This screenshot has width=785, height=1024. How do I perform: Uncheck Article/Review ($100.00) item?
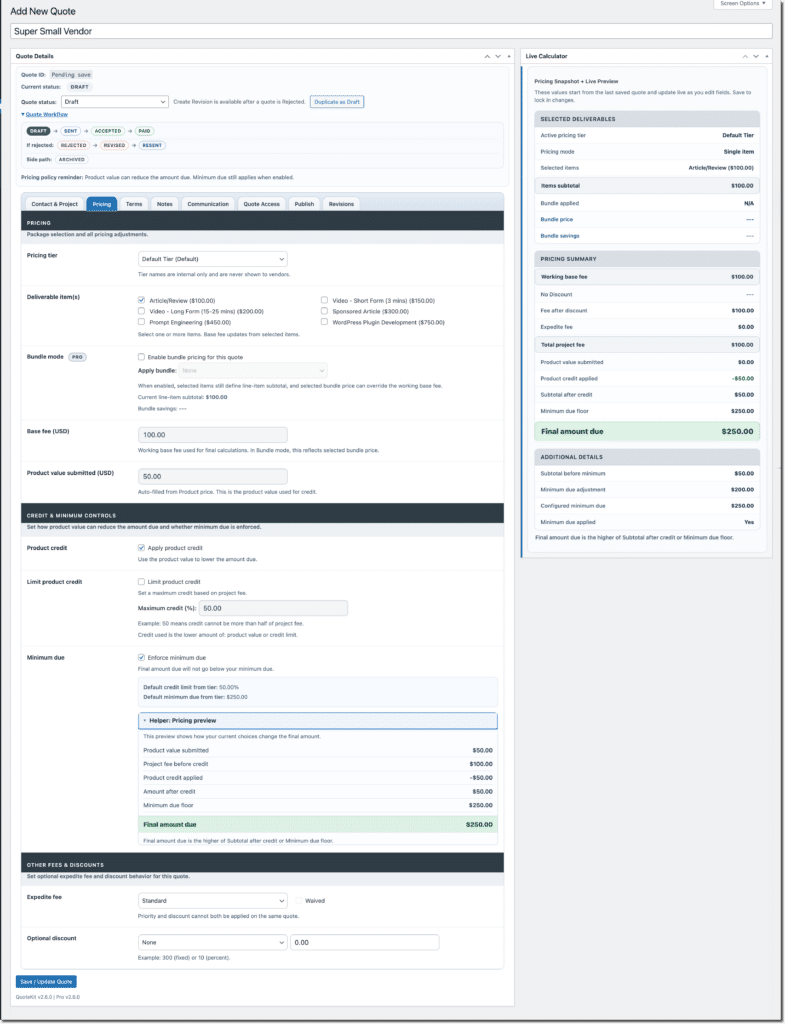(141, 300)
